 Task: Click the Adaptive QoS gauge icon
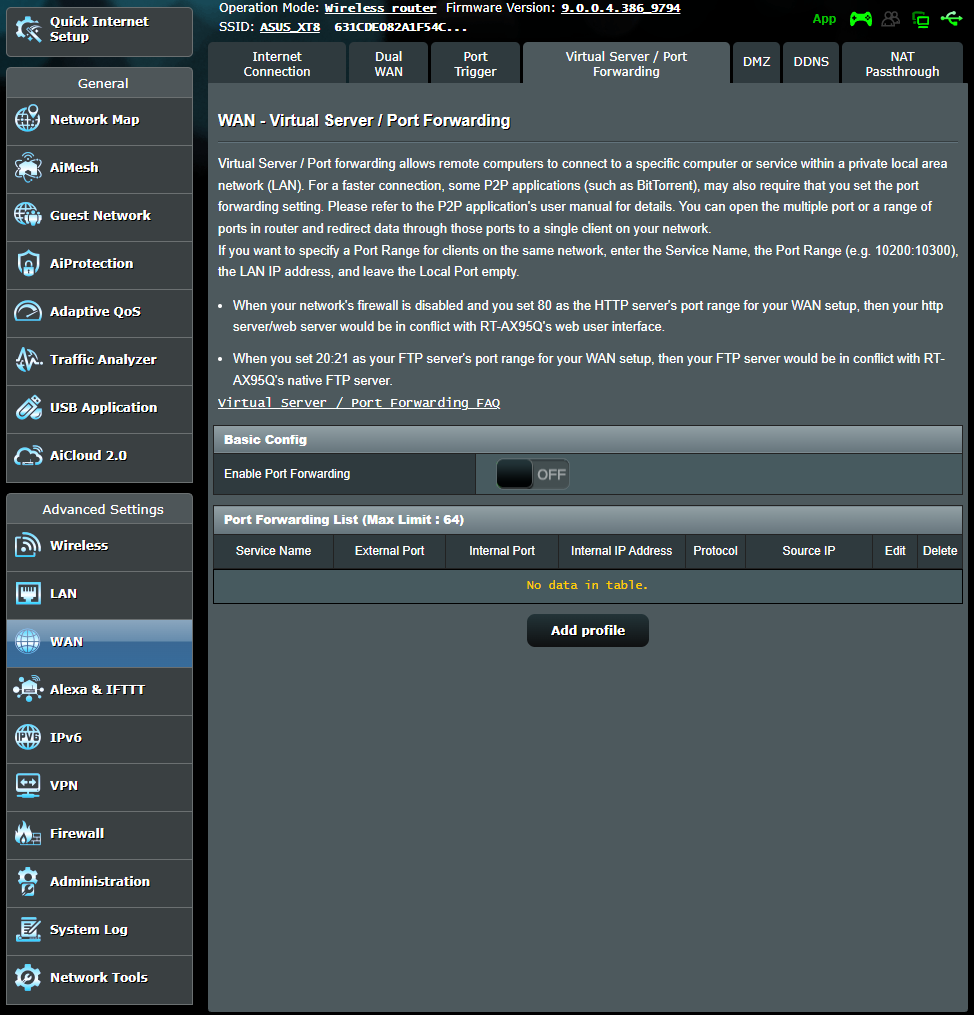point(28,311)
